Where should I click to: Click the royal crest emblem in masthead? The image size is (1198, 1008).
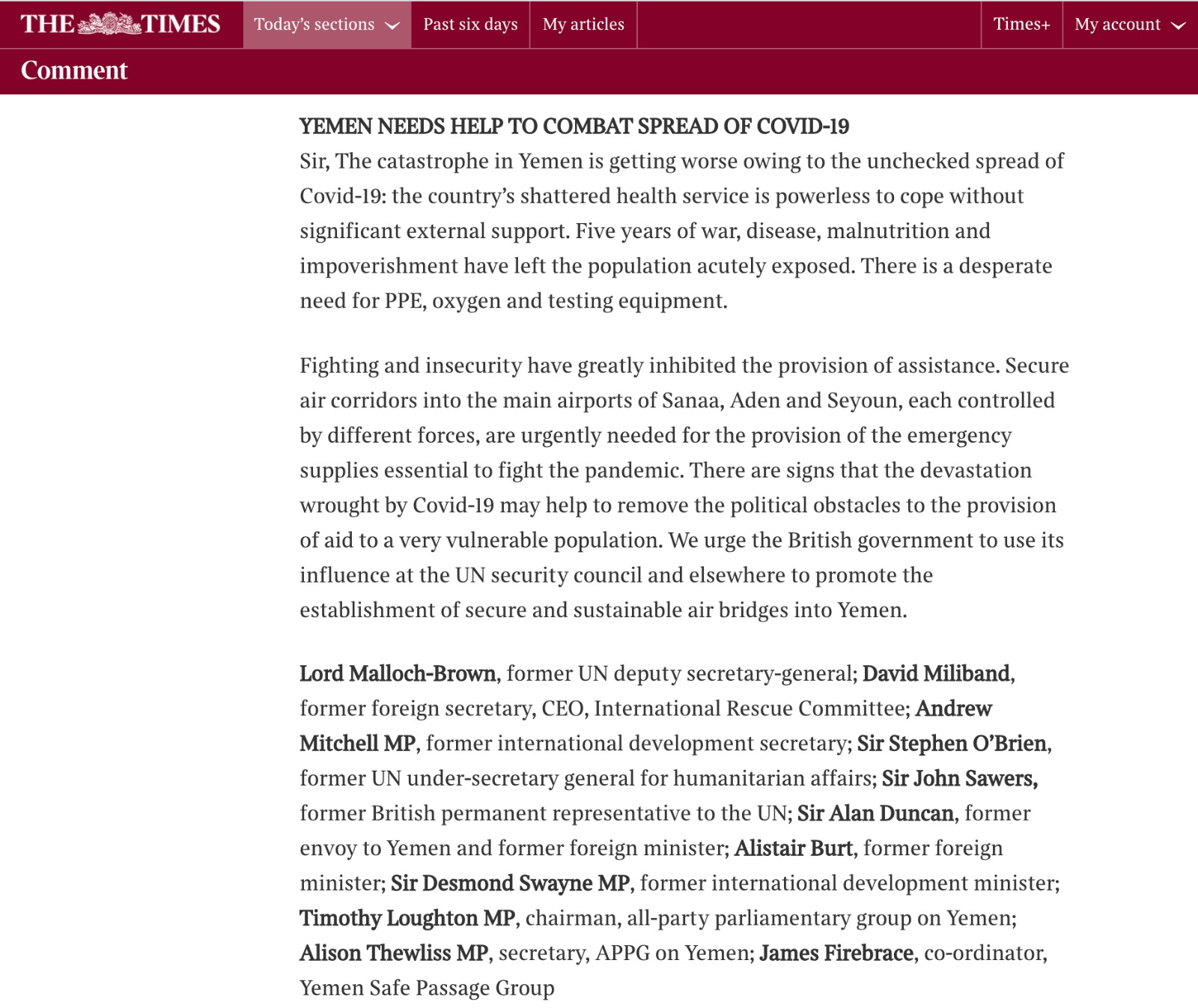[x=109, y=24]
